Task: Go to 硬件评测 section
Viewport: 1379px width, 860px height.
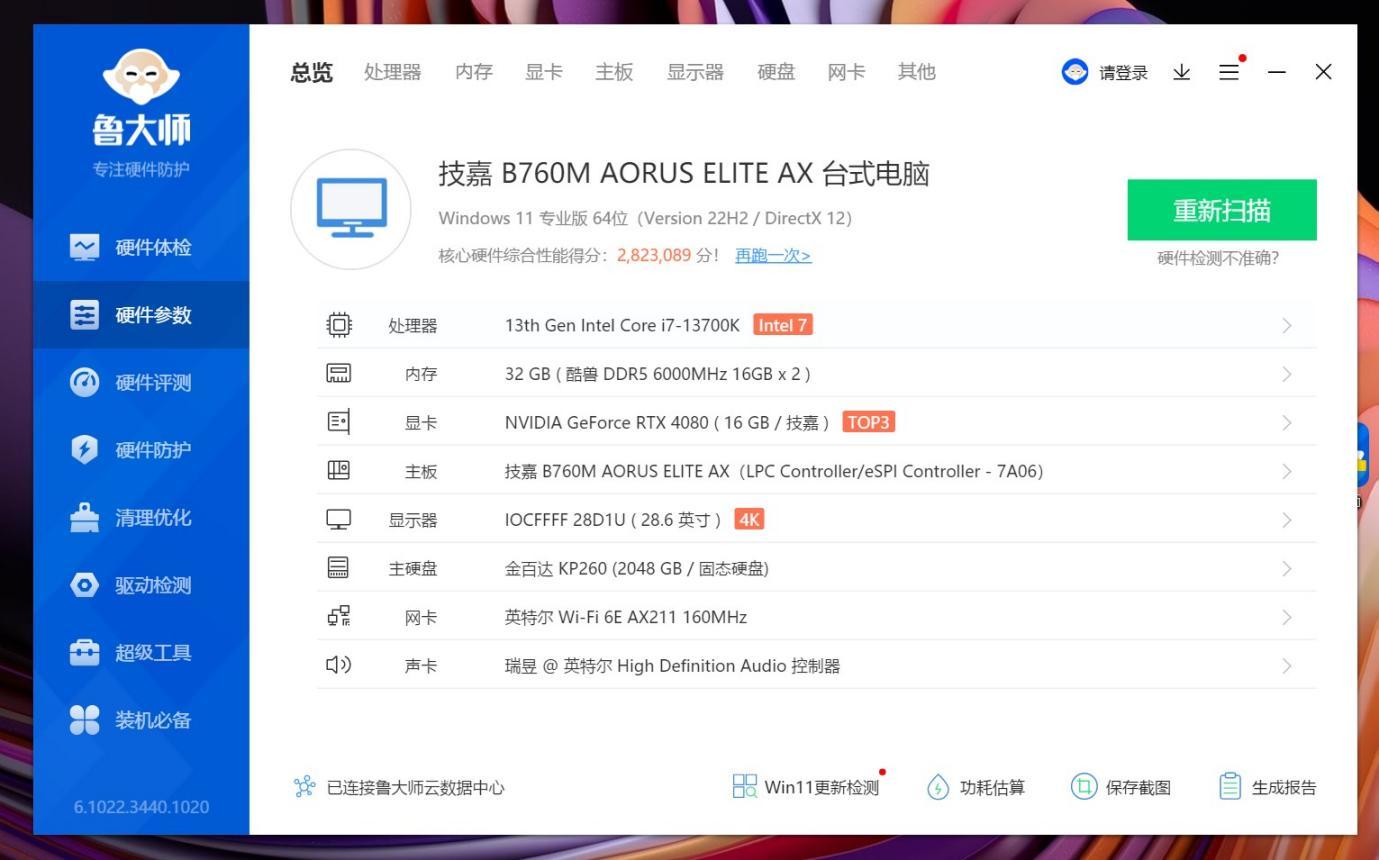Action: pyautogui.click(x=141, y=382)
